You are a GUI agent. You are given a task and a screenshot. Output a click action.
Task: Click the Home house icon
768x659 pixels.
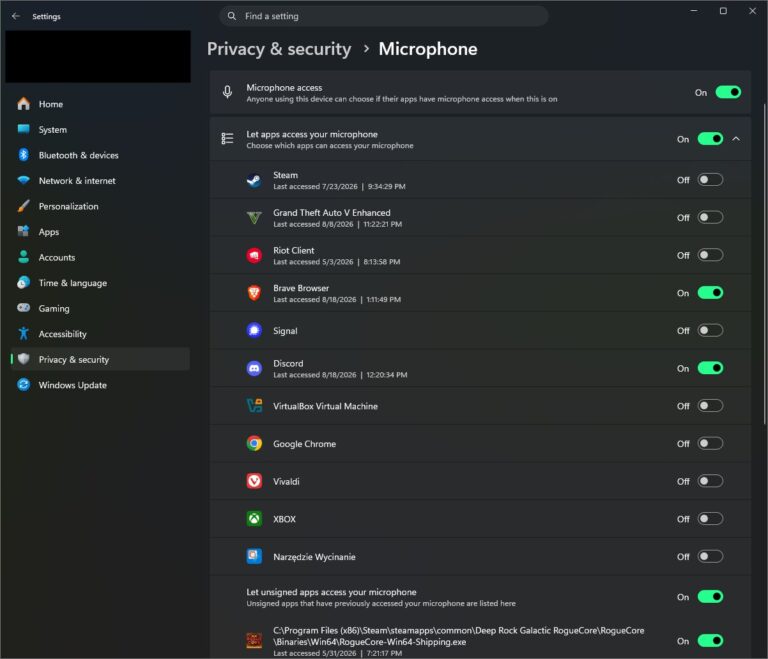(24, 104)
